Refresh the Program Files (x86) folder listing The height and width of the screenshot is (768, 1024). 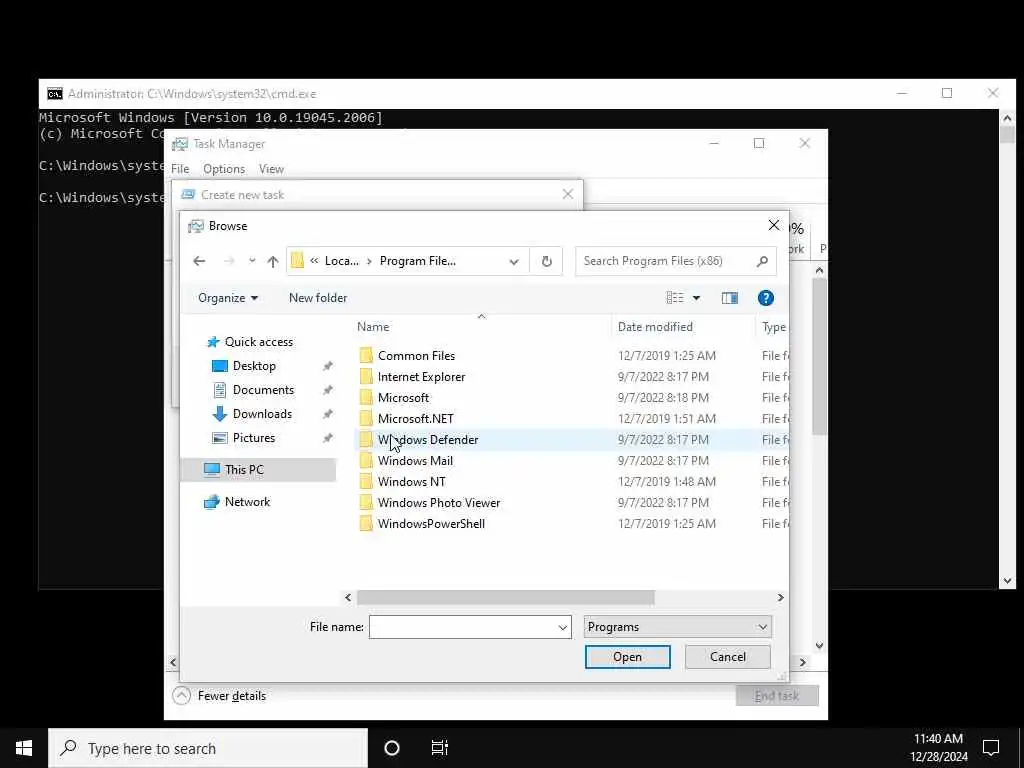click(x=547, y=261)
